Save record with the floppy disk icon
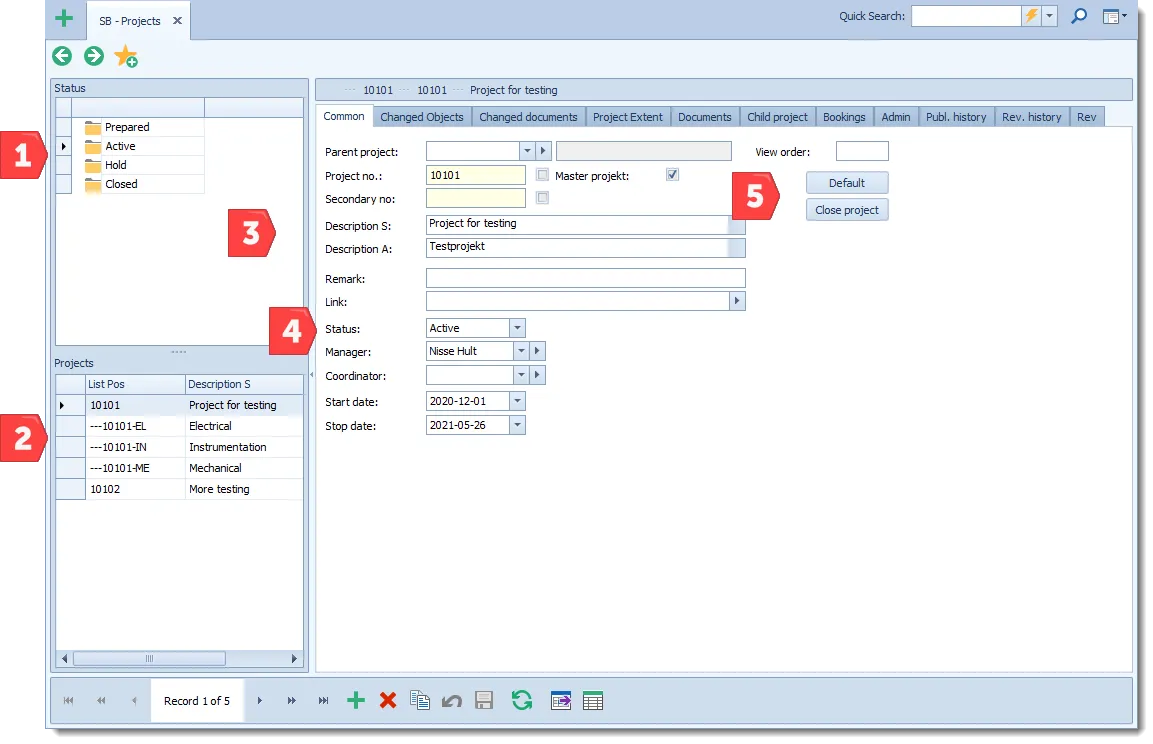1153x744 pixels. (x=484, y=701)
